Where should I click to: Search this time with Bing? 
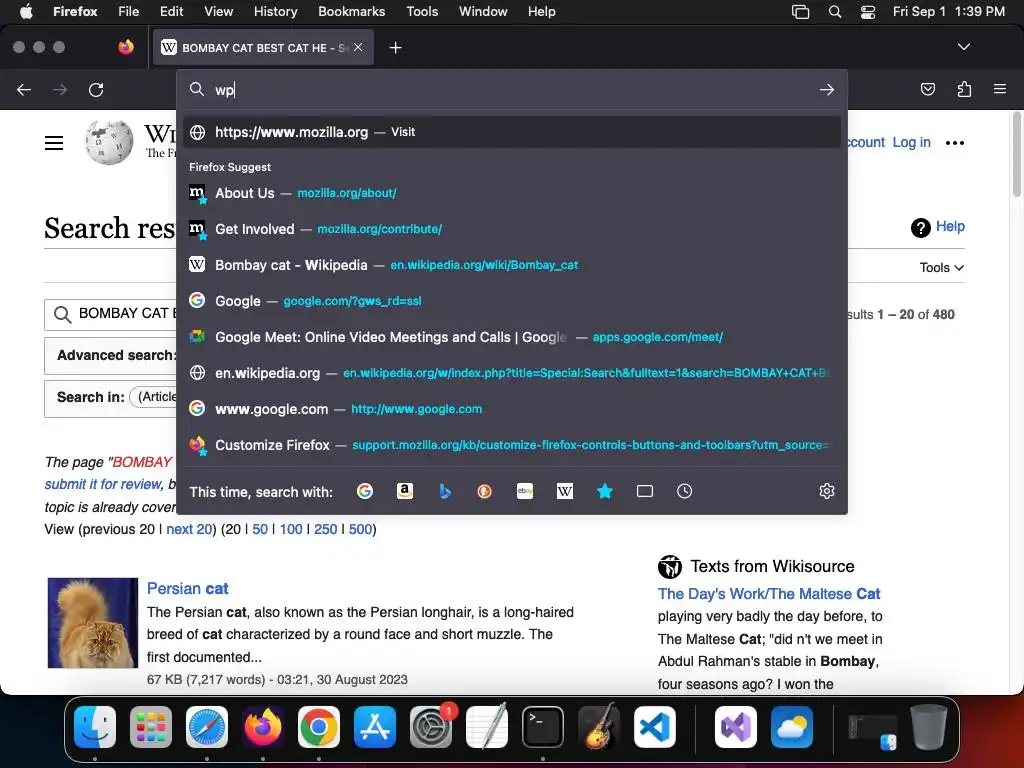[445, 491]
